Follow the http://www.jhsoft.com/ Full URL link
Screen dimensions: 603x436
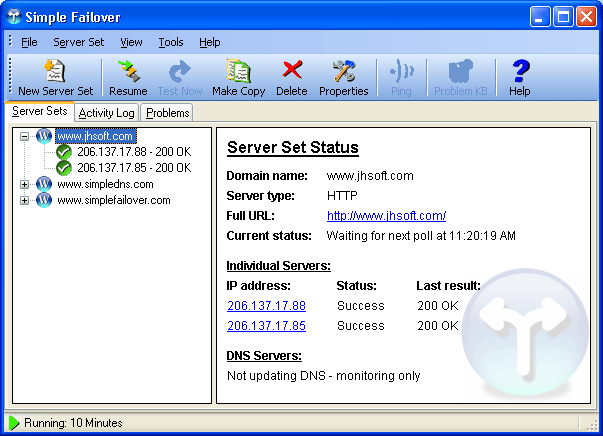coord(386,216)
